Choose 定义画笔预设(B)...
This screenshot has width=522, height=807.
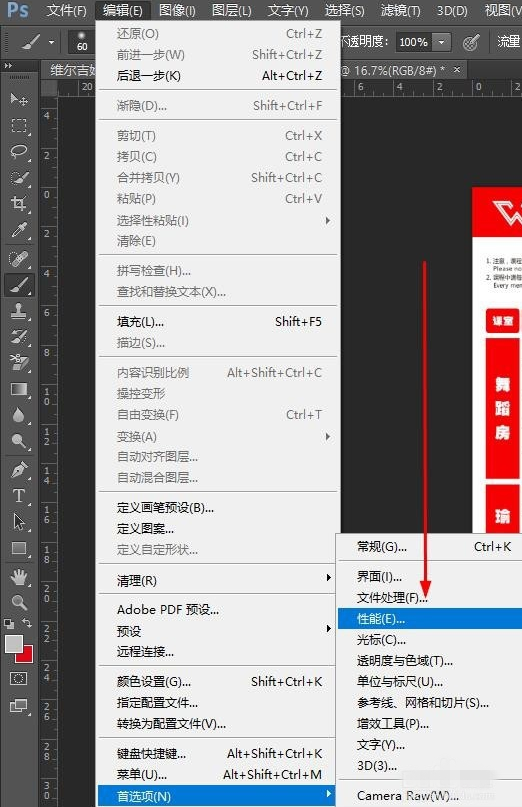pyautogui.click(x=218, y=508)
